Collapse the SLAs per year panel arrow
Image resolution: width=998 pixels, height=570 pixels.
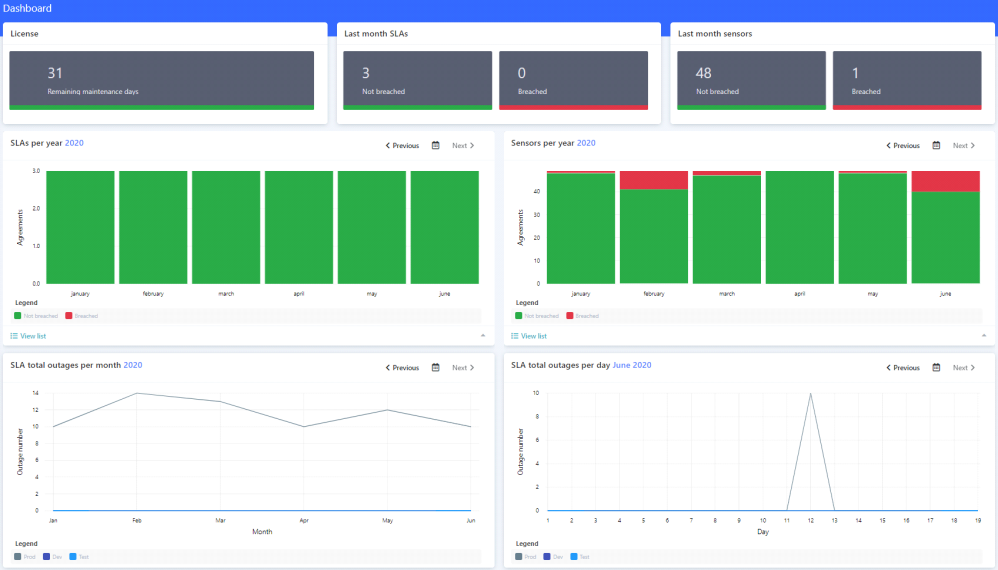tap(483, 335)
